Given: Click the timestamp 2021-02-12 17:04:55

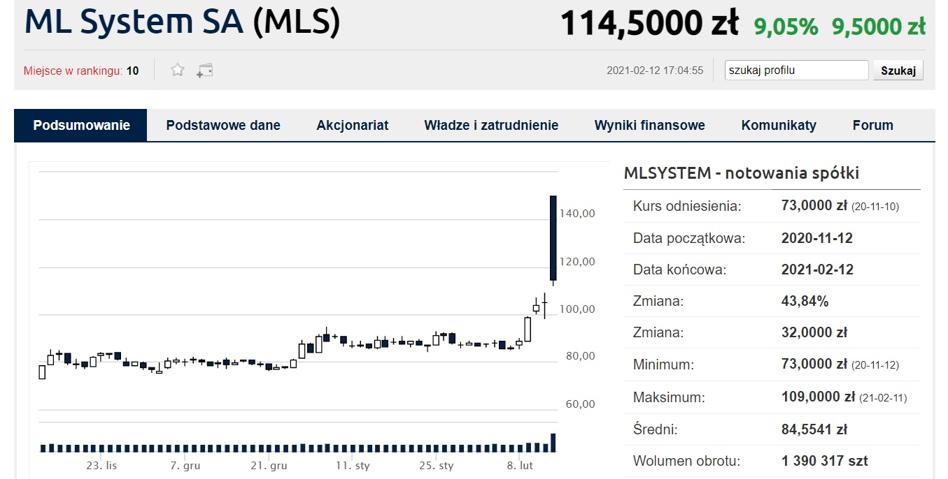Looking at the screenshot, I should 655,70.
